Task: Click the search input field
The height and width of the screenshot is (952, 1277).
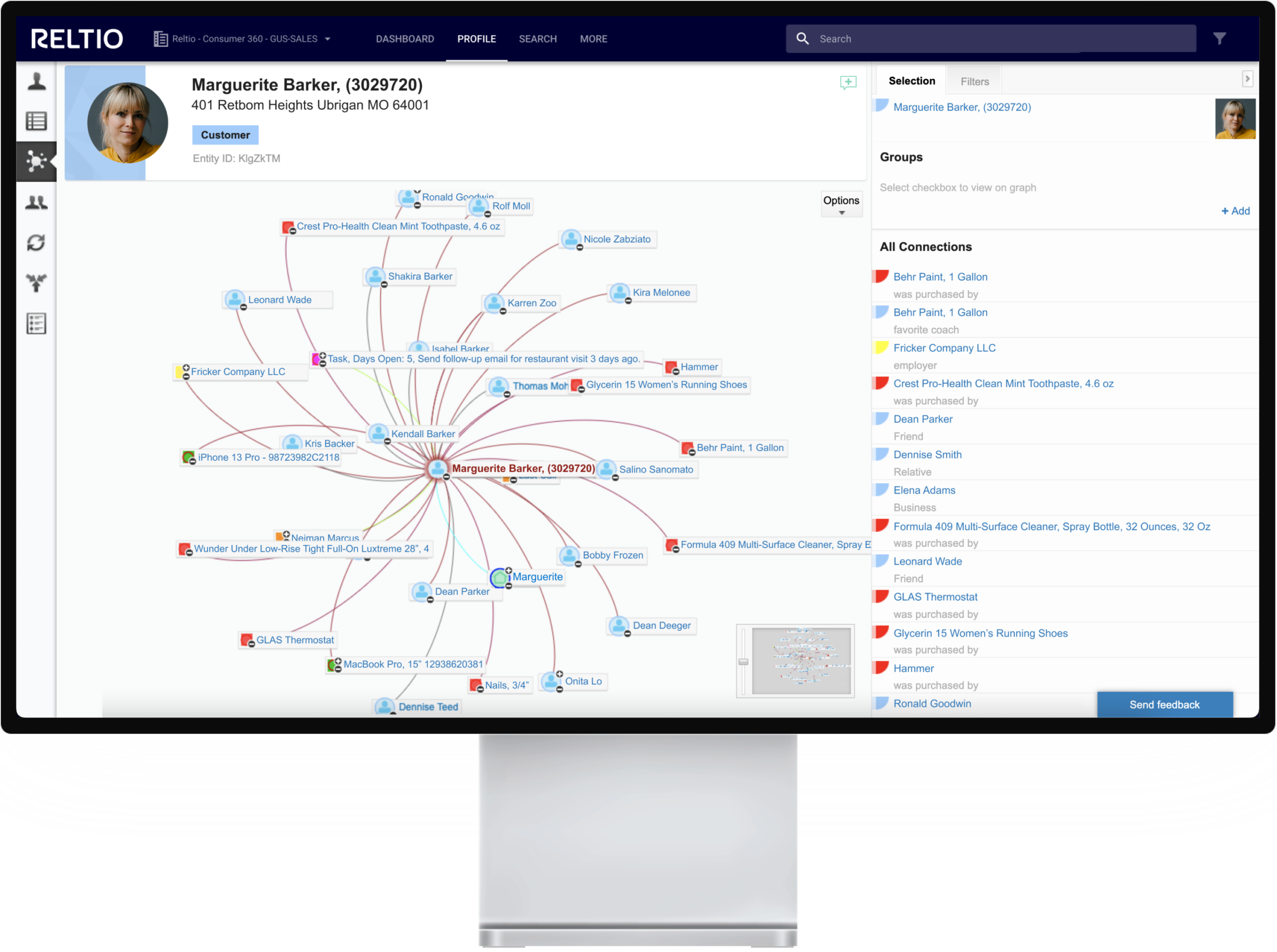Action: click(x=995, y=38)
